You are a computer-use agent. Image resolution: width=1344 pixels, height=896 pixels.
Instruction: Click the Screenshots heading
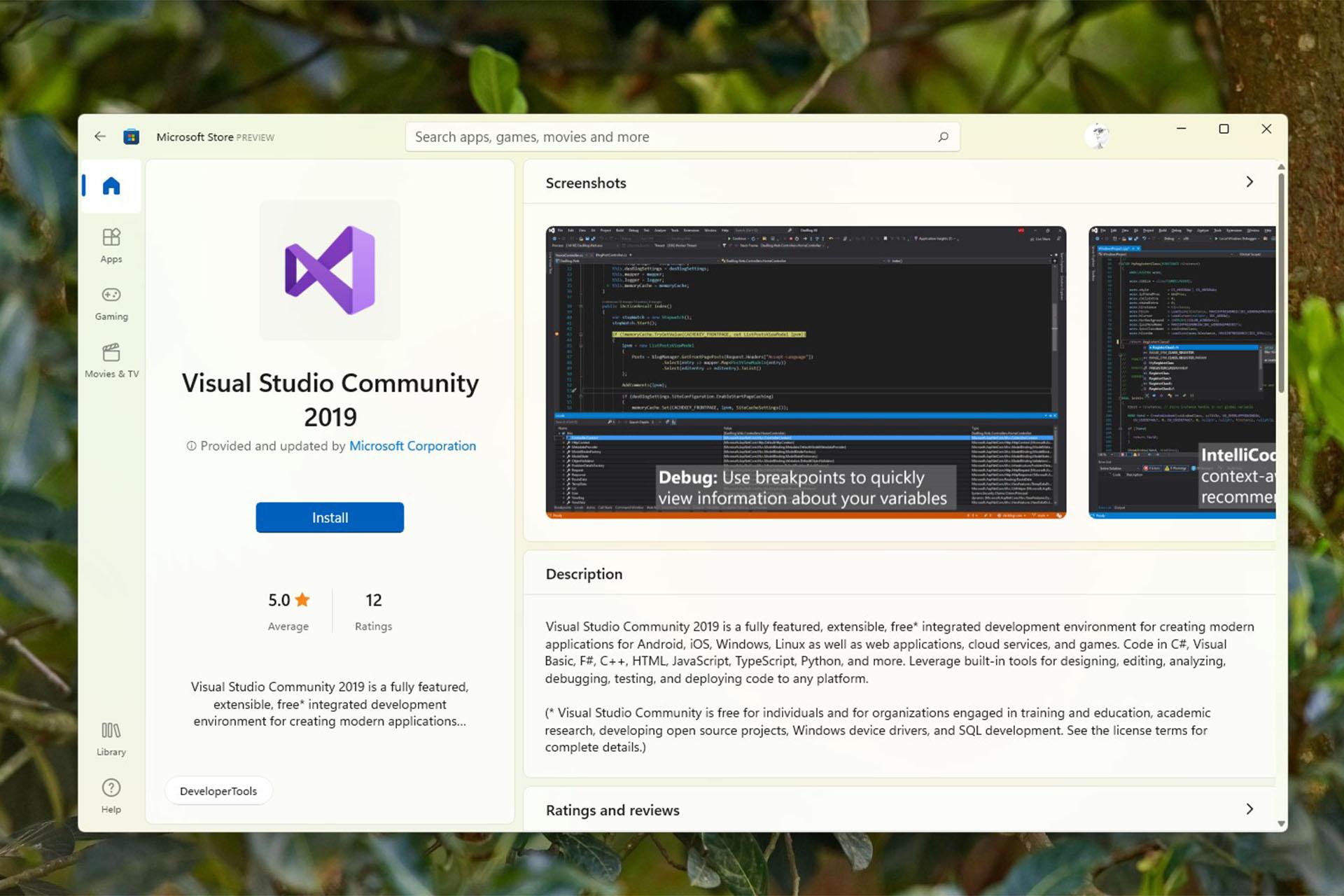tap(586, 183)
